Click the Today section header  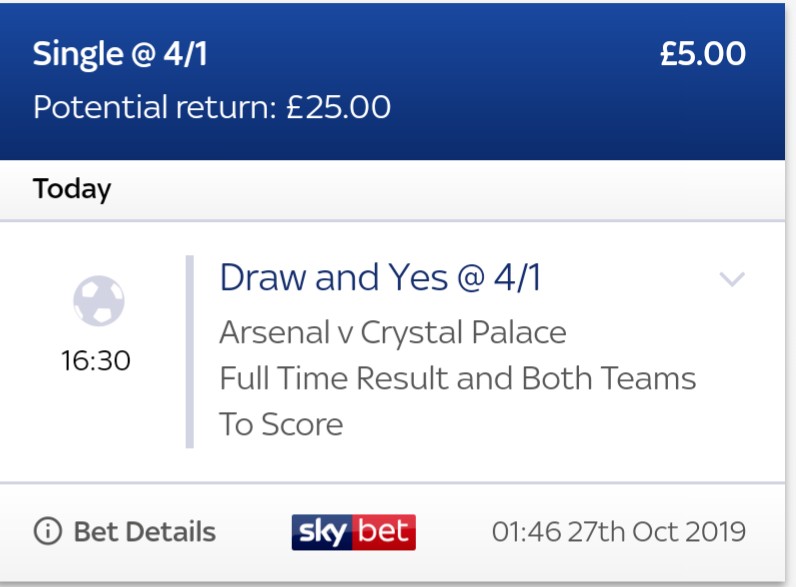tap(72, 189)
